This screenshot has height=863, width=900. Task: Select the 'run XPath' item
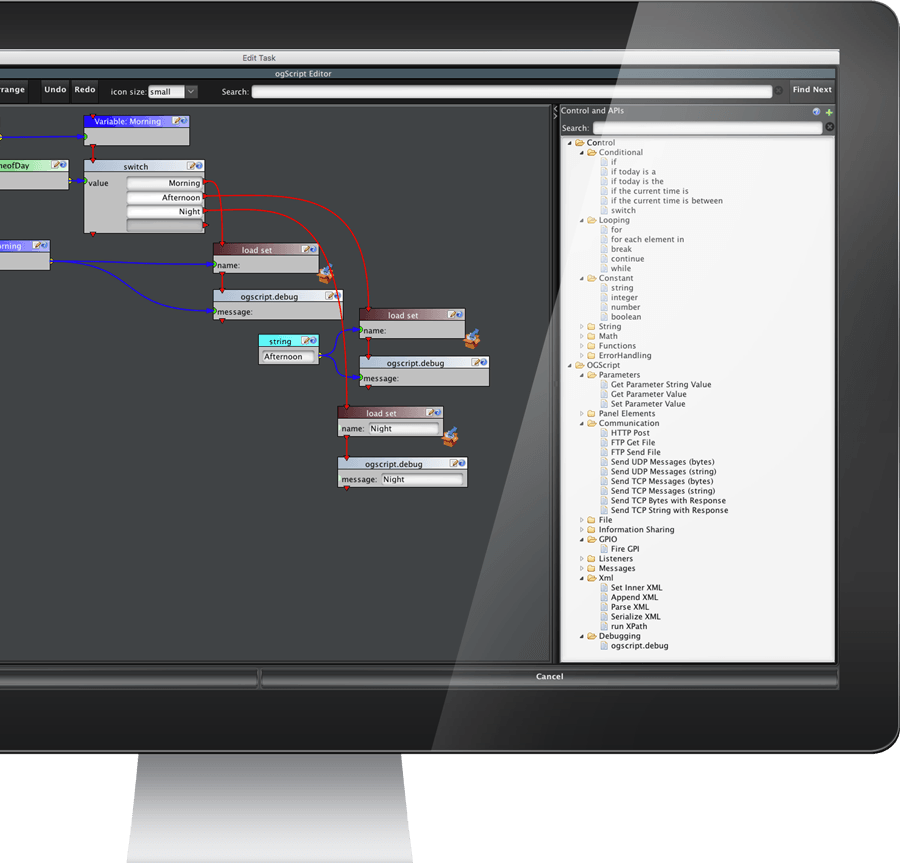[x=629, y=627]
